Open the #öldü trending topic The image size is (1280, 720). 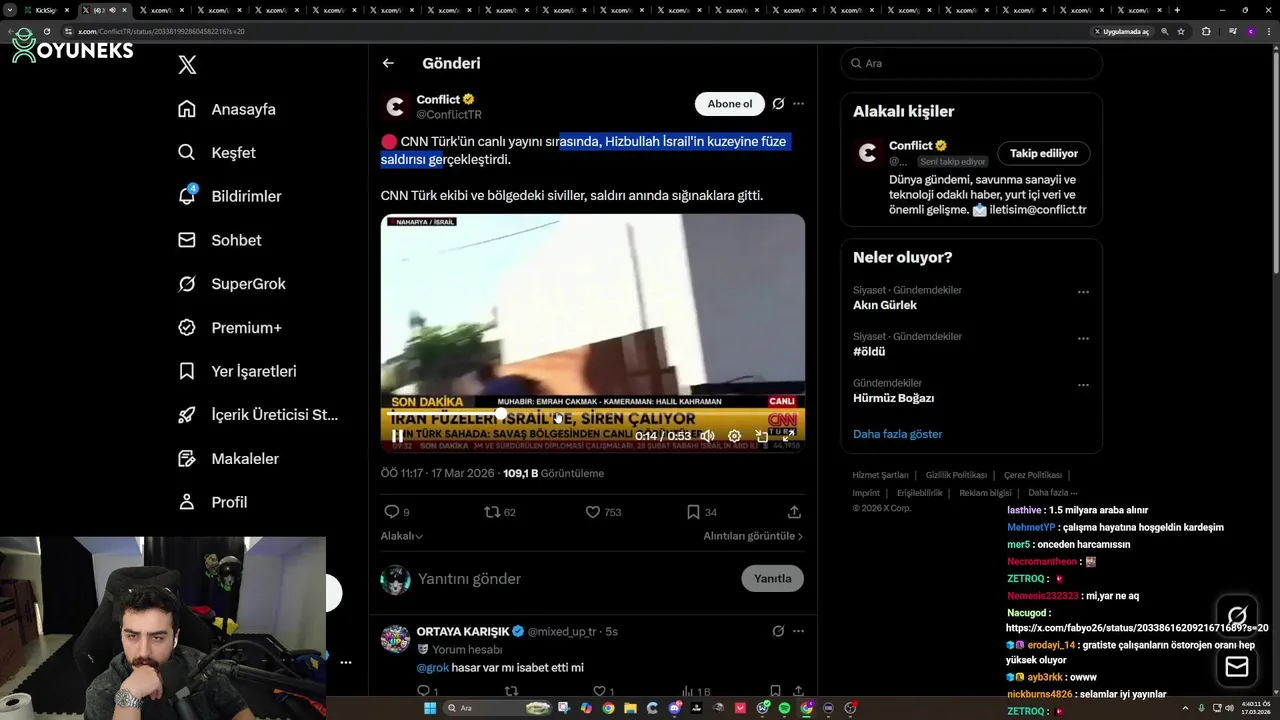pyautogui.click(x=869, y=352)
